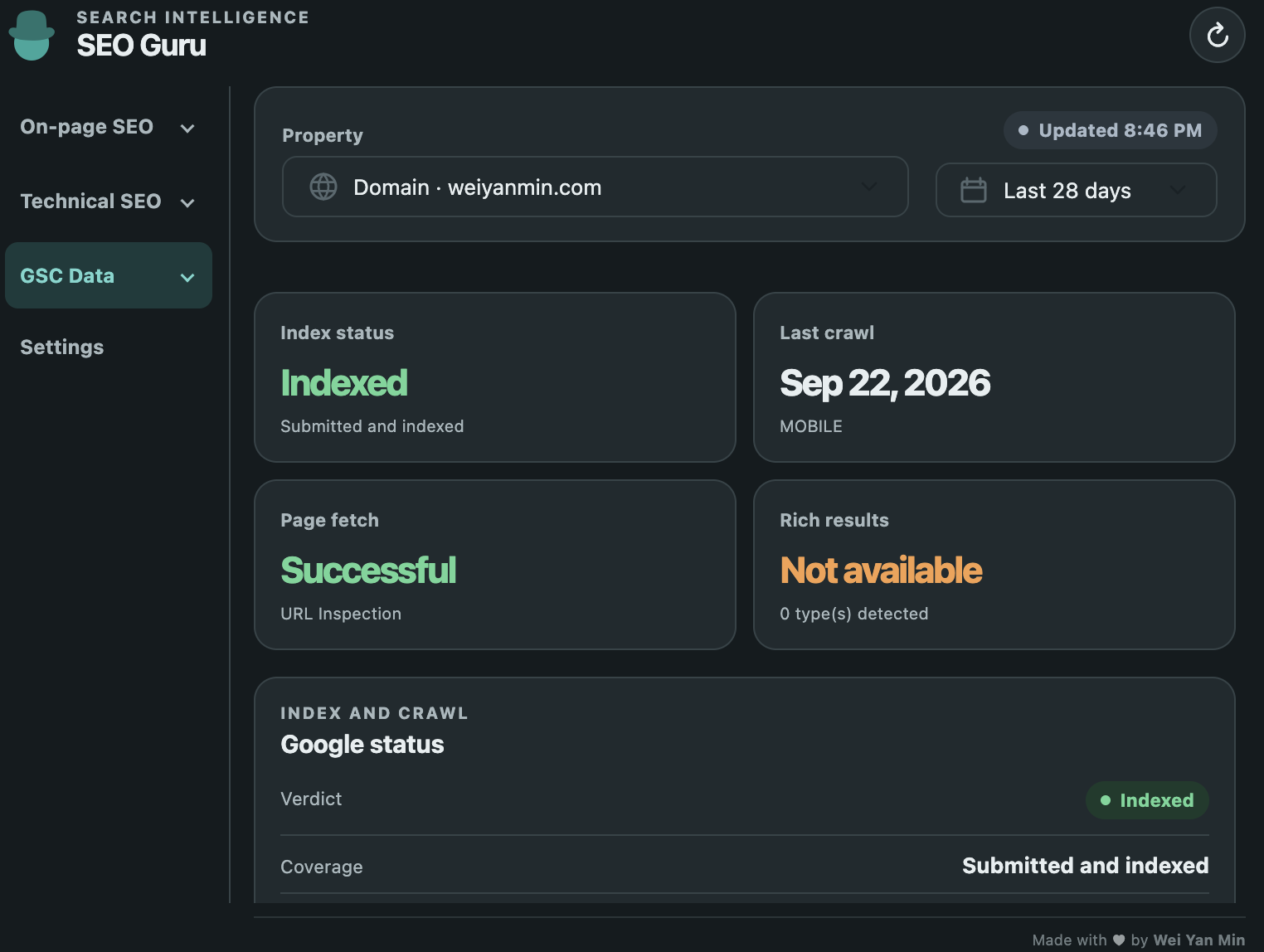The image size is (1264, 952).
Task: Select GSC Data in sidebar
Action: [x=108, y=275]
